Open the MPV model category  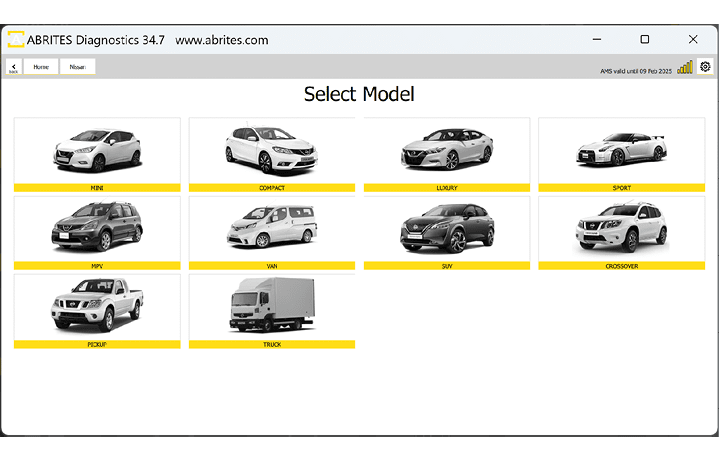(97, 228)
